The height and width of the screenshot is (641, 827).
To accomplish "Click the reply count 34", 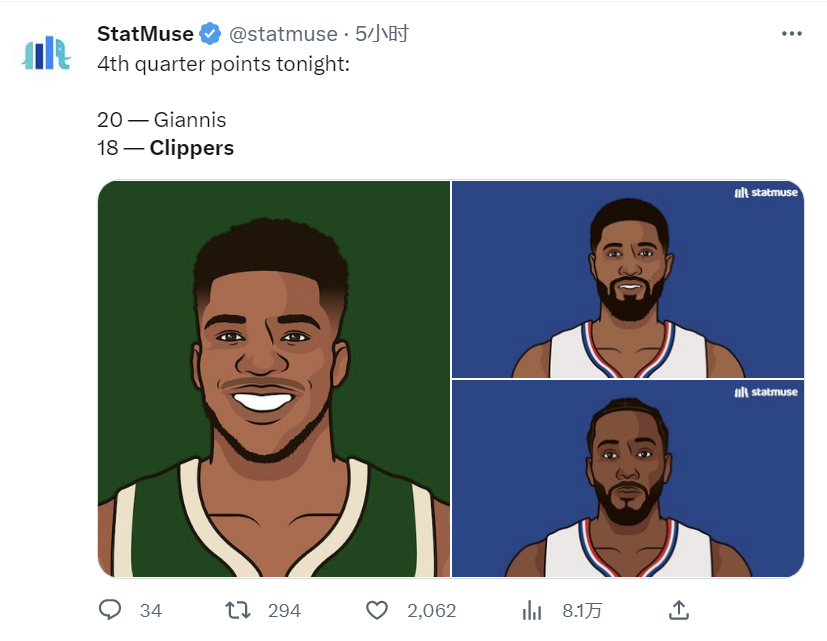I will pyautogui.click(x=151, y=610).
